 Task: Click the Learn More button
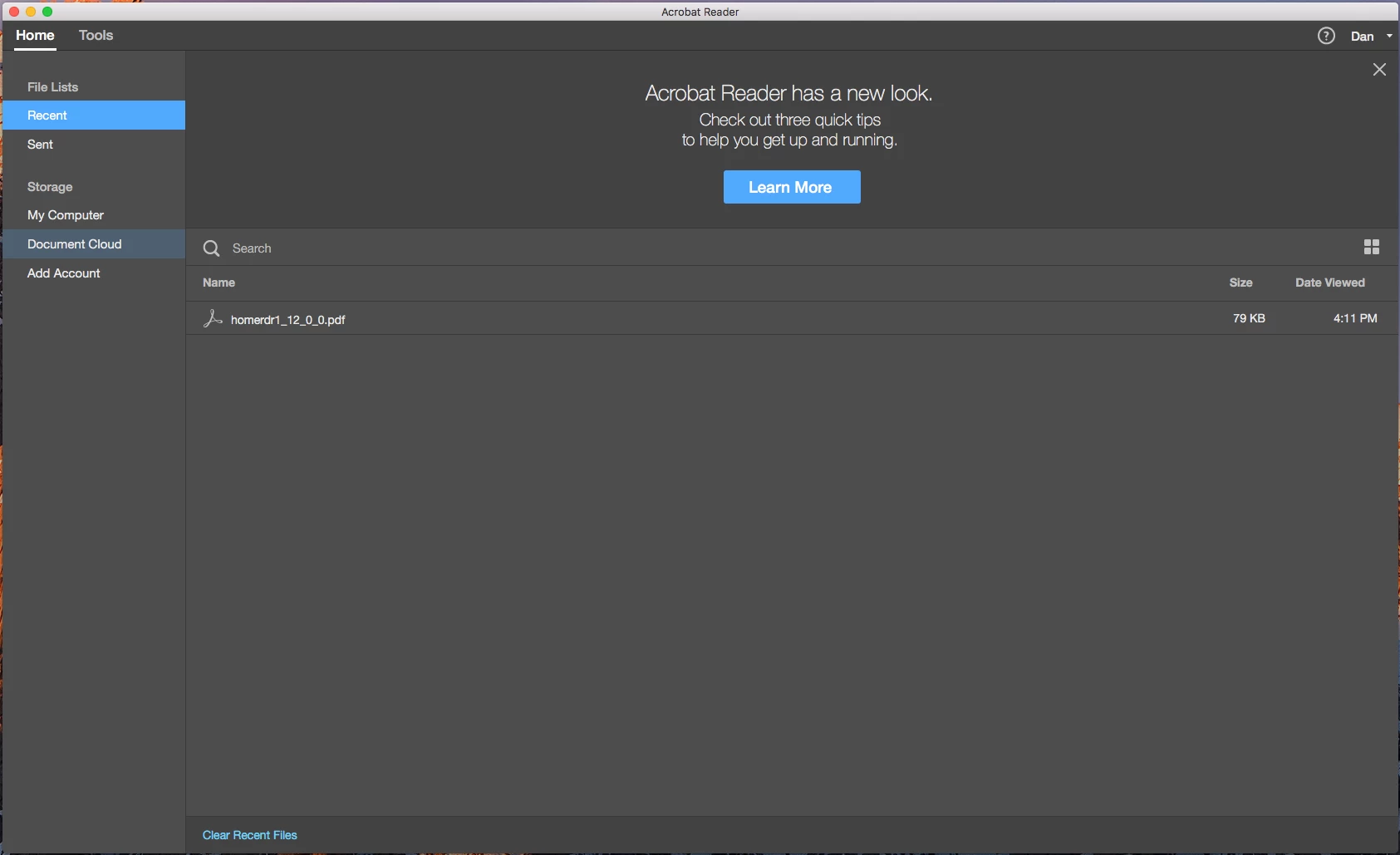(x=792, y=187)
